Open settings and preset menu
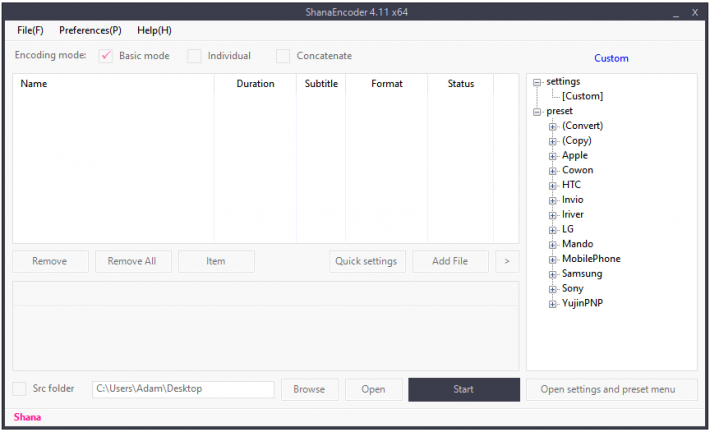This screenshot has height=432, width=710. point(612,389)
